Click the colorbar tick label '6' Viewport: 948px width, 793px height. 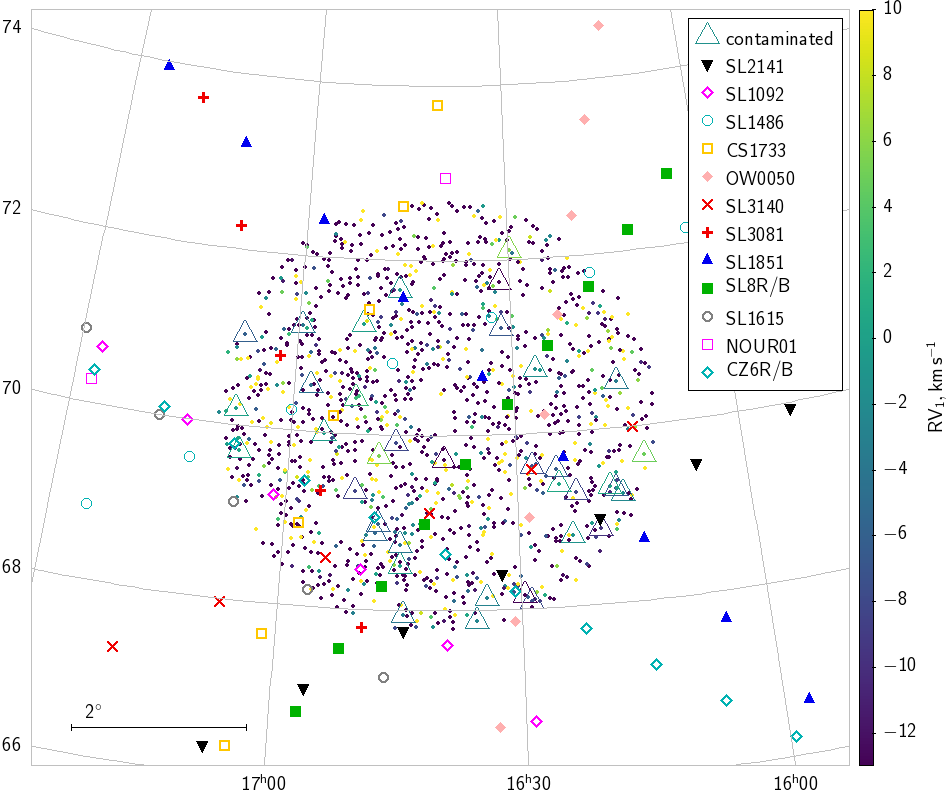coord(888,140)
